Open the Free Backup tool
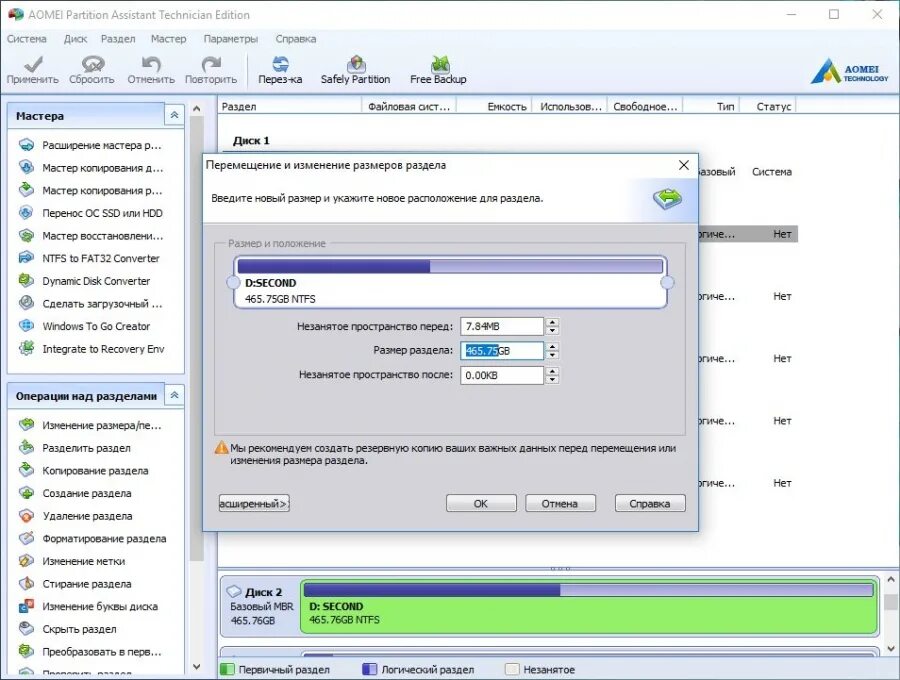Screen dimensions: 900x680 point(438,70)
